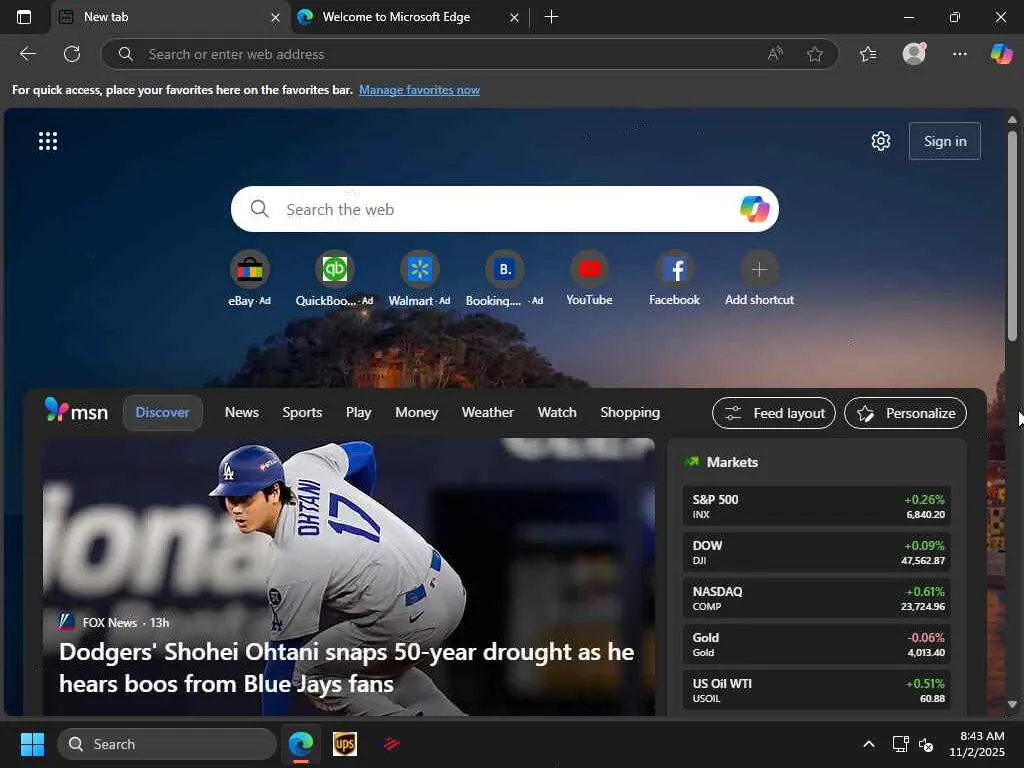Click the taskbar Search box
This screenshot has width=1024, height=768.
(x=167, y=744)
